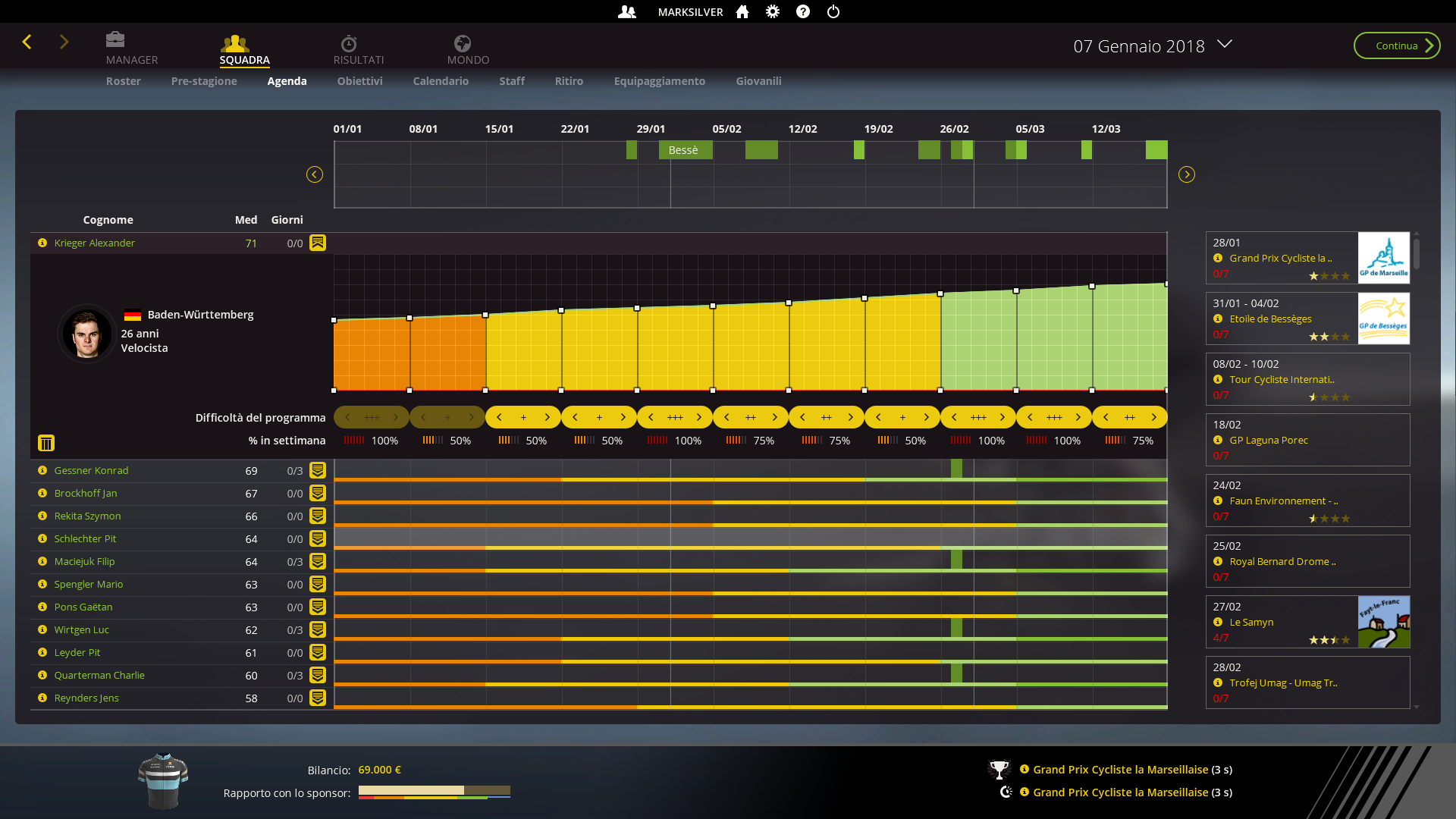Open the Equipaggiamento tab

click(x=659, y=81)
